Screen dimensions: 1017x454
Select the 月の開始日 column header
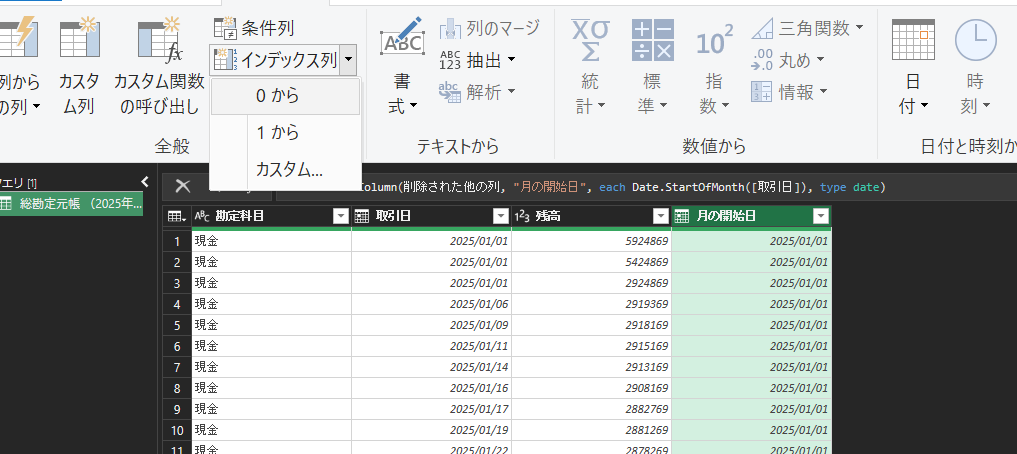(745, 216)
